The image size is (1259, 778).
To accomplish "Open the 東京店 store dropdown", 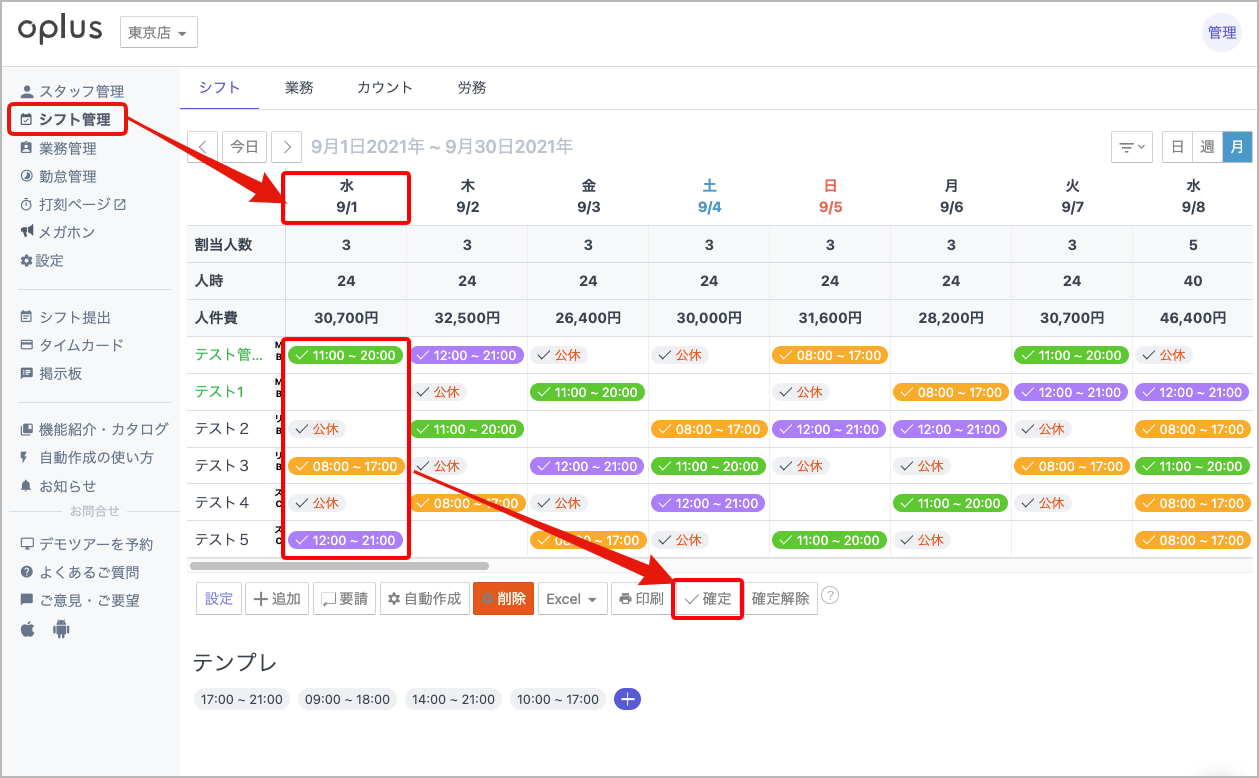I will coord(158,32).
